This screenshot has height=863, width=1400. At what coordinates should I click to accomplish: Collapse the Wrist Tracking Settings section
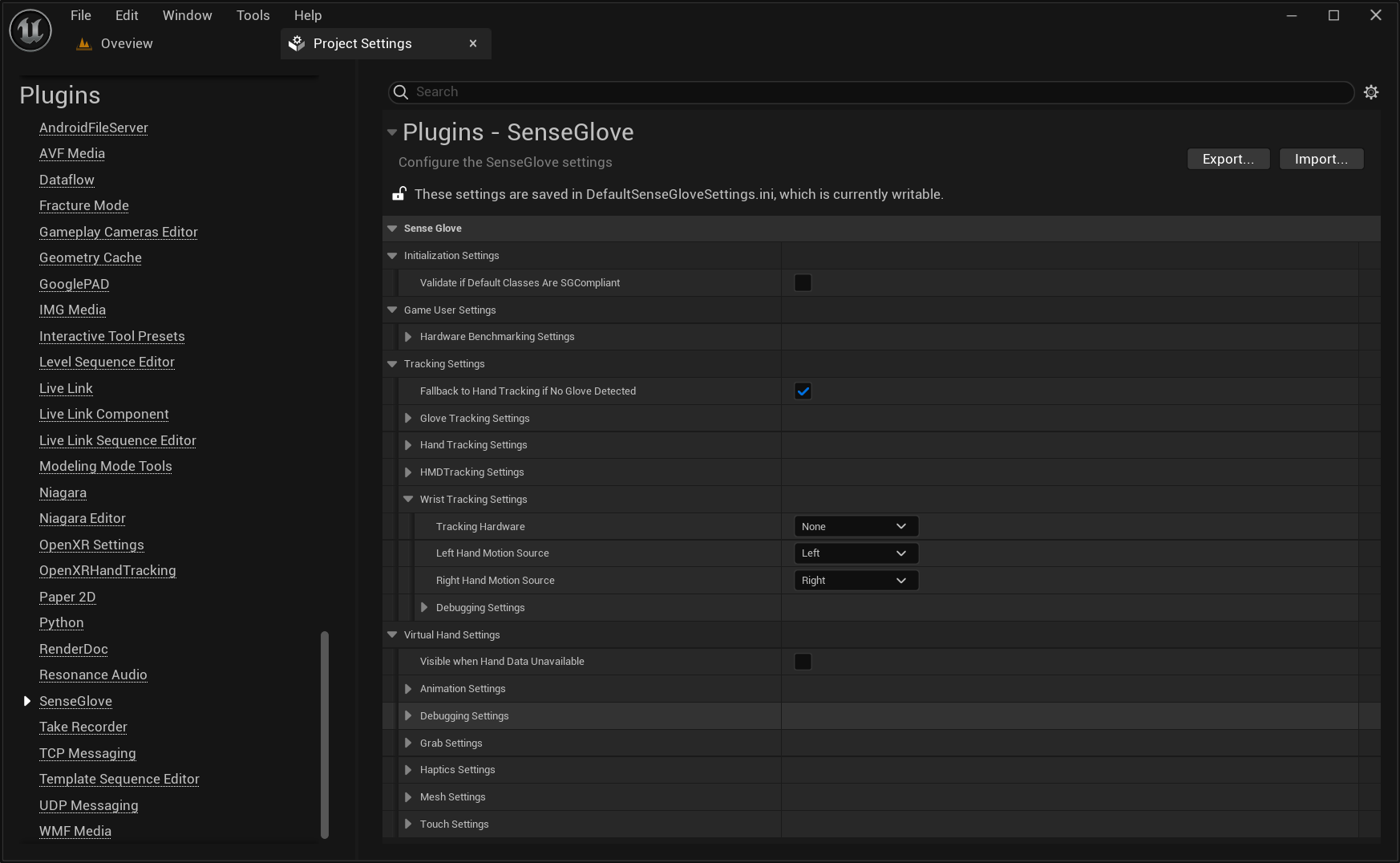[408, 499]
